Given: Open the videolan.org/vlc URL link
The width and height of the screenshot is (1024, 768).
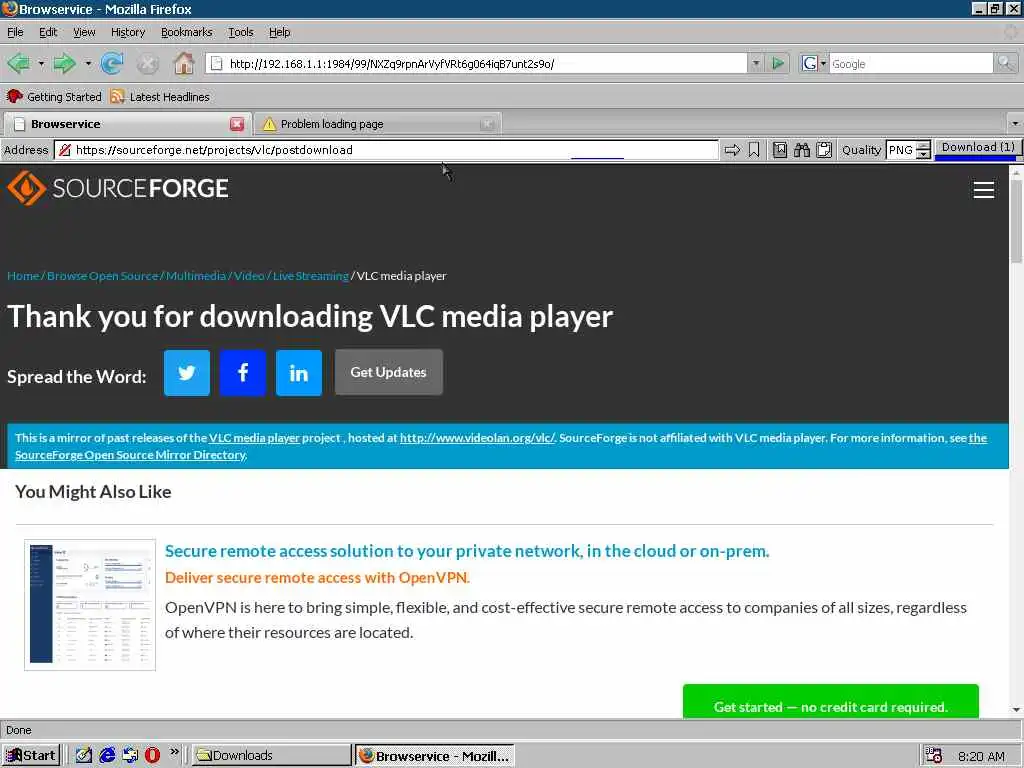Looking at the screenshot, I should tap(477, 438).
